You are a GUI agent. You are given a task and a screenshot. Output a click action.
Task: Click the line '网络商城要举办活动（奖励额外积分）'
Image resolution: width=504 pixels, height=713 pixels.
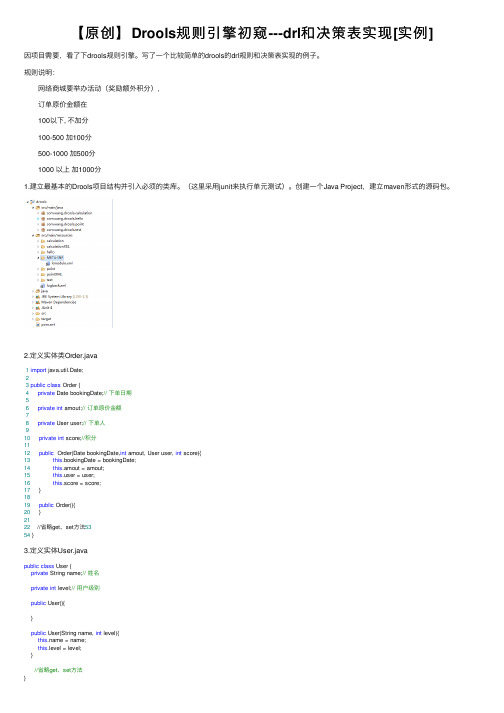point(99,88)
